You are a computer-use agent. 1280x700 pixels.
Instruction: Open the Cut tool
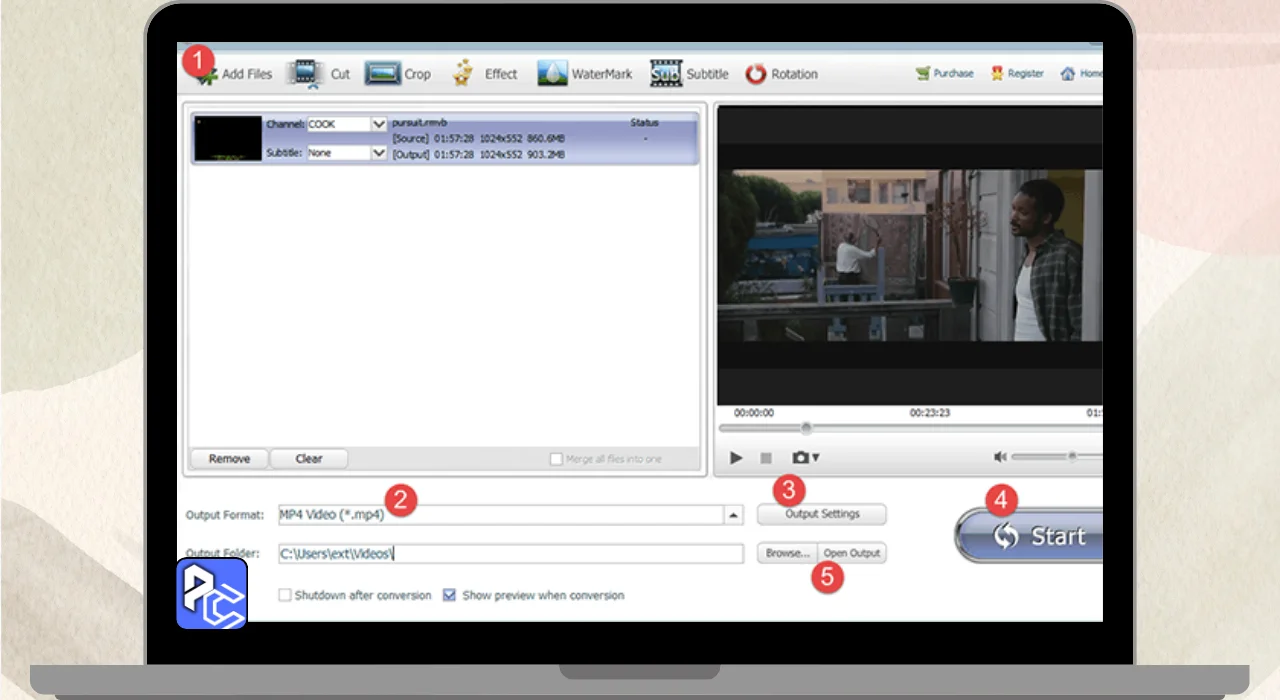(321, 73)
